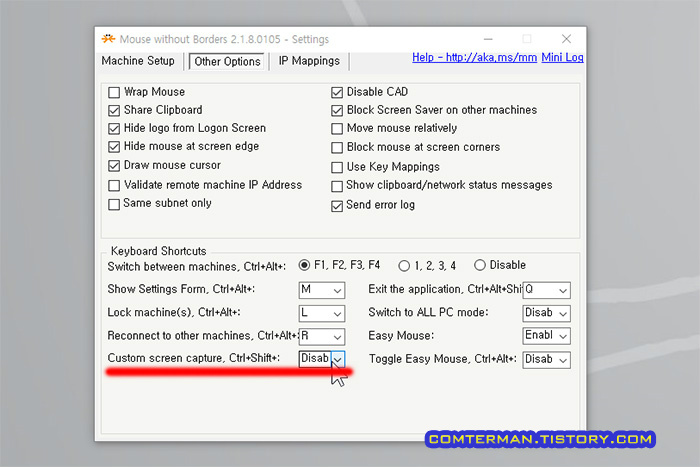
Task: Uncheck Block Screen Saver on other machines
Action: pos(337,110)
